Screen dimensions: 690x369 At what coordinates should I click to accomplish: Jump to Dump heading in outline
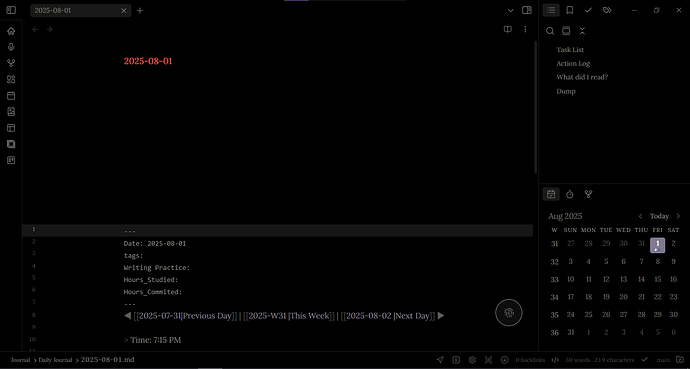[x=565, y=91]
